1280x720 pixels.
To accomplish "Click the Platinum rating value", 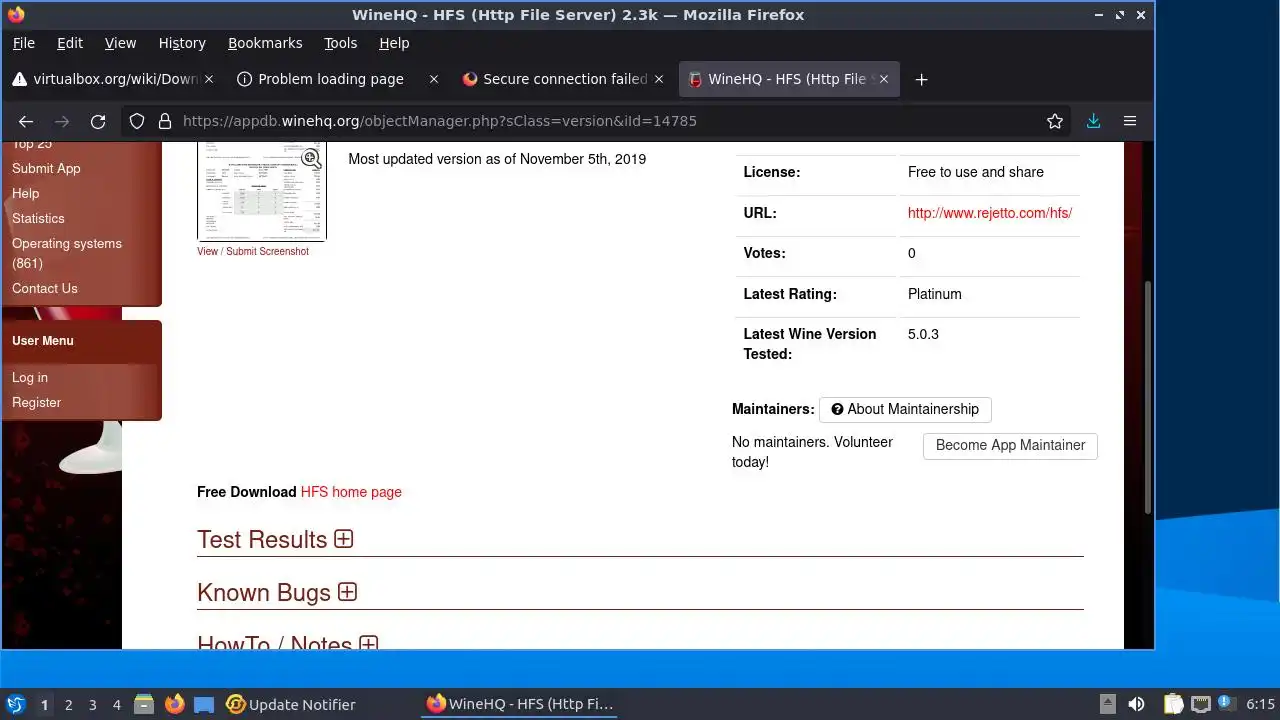I will 935,294.
